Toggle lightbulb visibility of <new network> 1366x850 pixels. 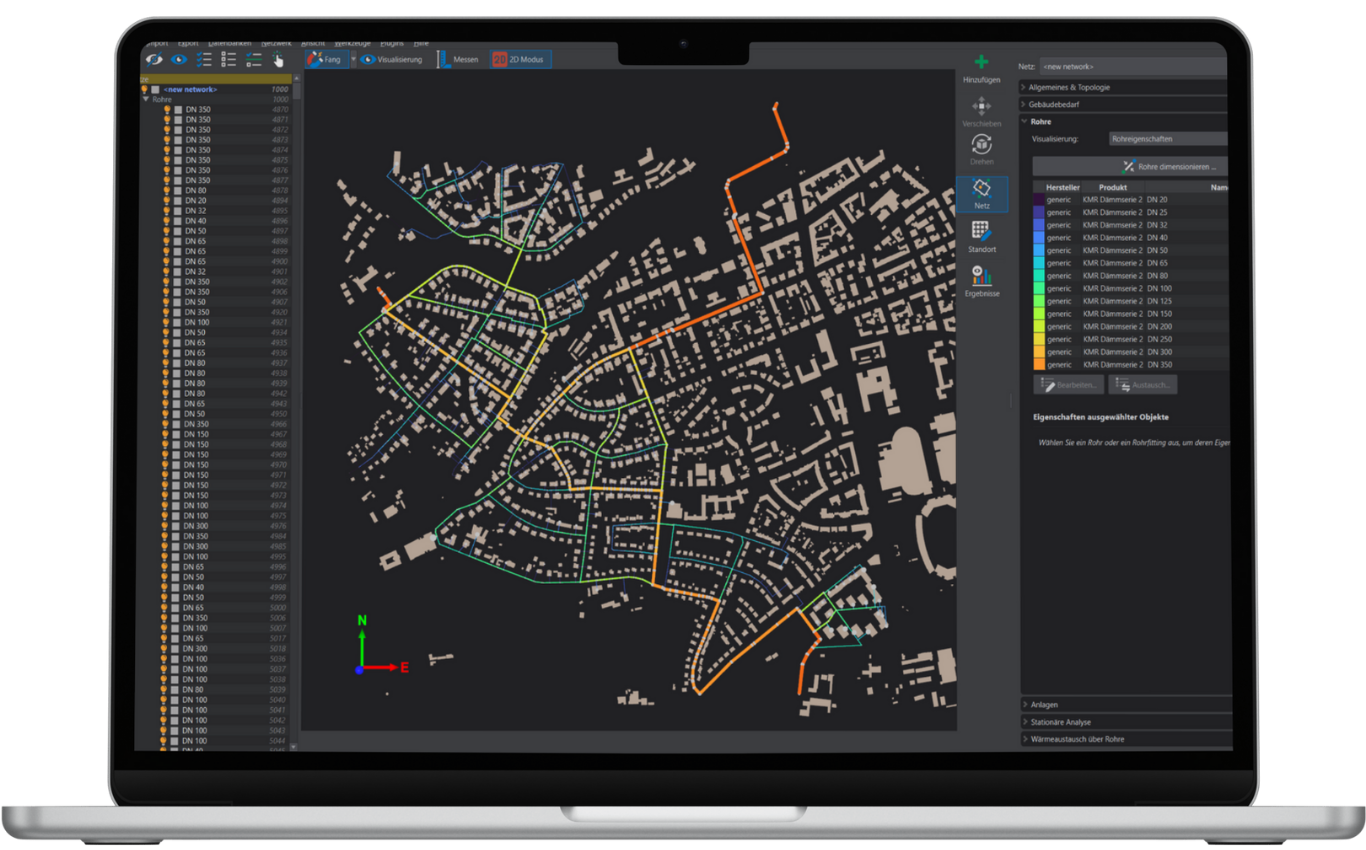tap(145, 90)
